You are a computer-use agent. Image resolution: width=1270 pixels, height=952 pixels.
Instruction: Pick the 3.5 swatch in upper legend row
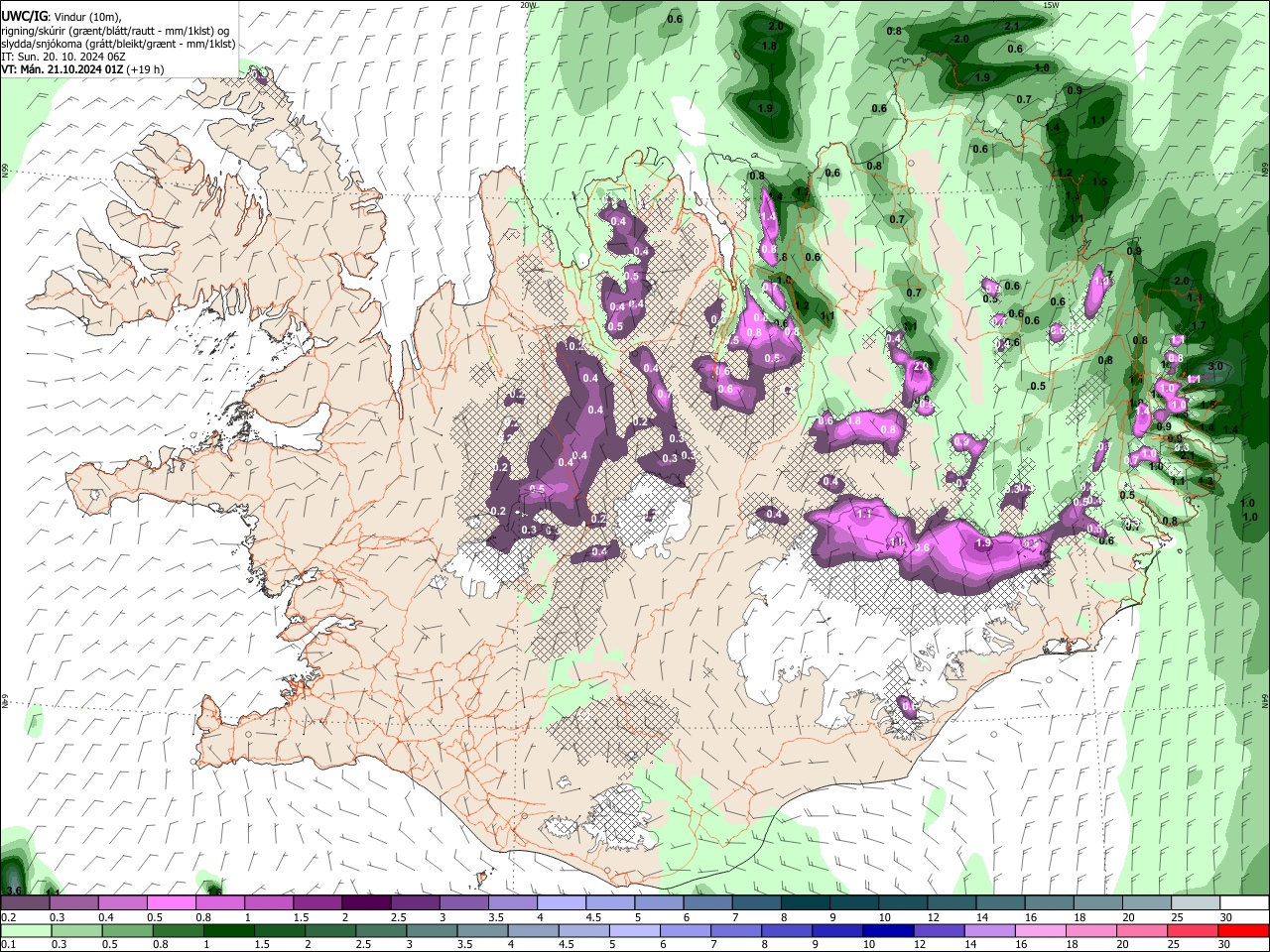click(x=511, y=903)
